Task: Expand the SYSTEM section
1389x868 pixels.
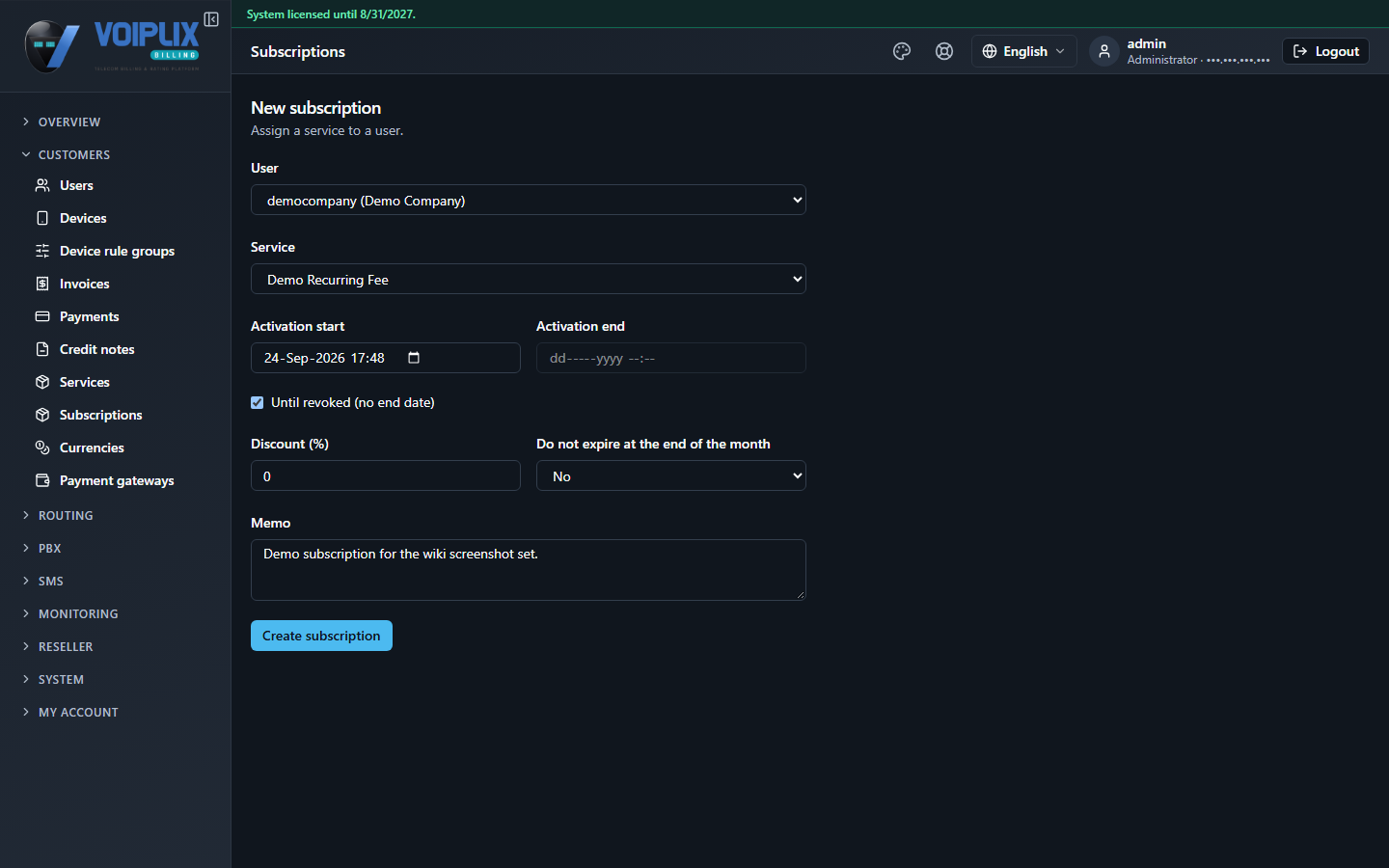Action: [x=53, y=679]
